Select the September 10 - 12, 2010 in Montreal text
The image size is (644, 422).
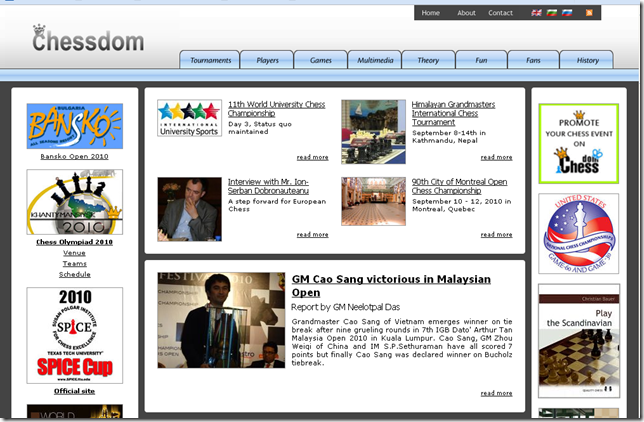coord(462,205)
